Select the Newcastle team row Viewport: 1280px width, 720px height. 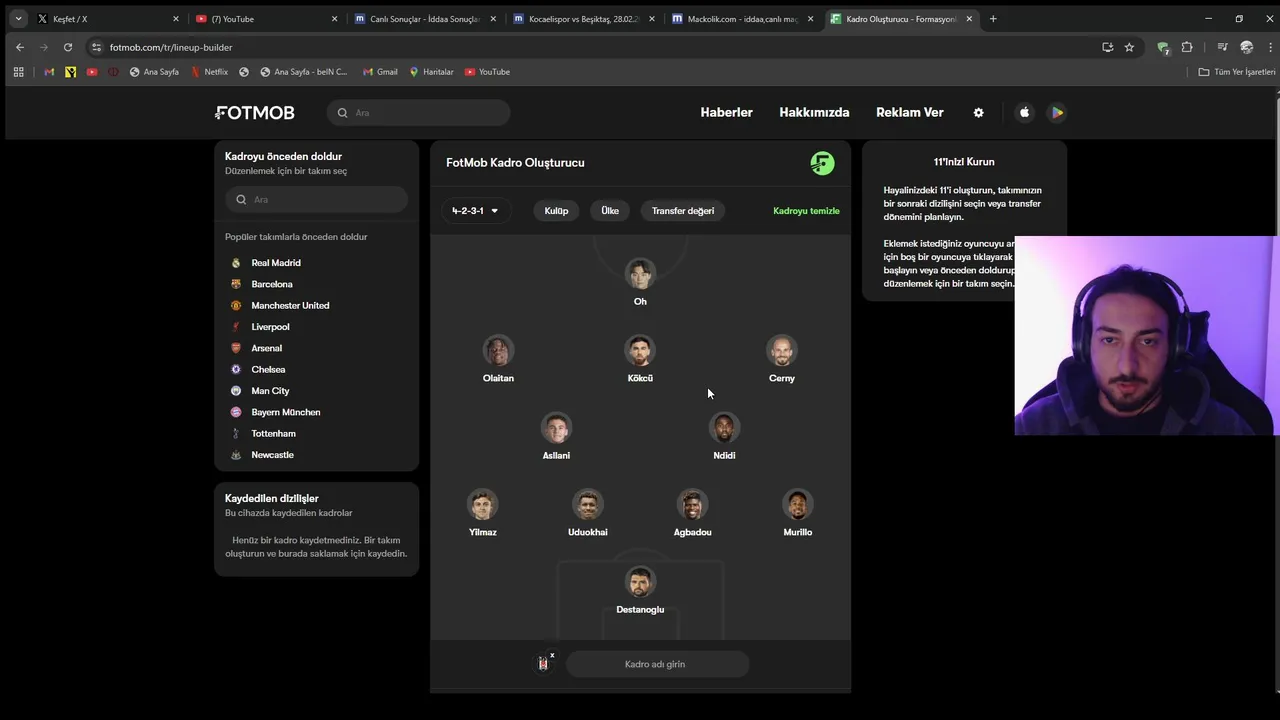click(316, 455)
